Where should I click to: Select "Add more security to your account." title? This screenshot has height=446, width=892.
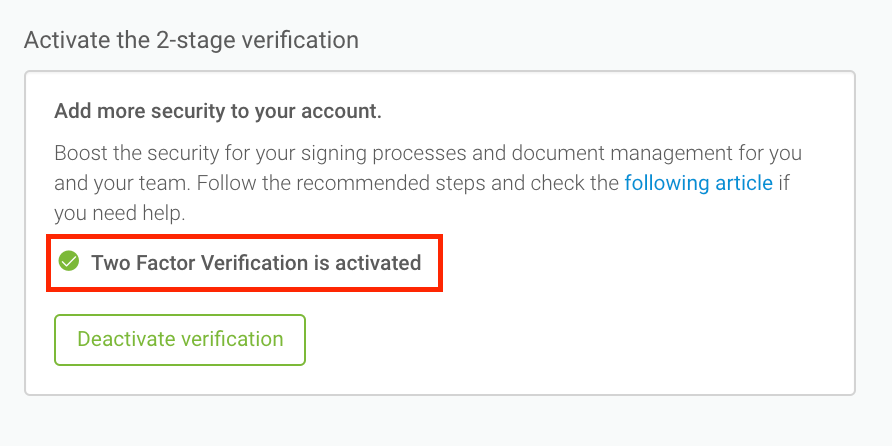(218, 111)
